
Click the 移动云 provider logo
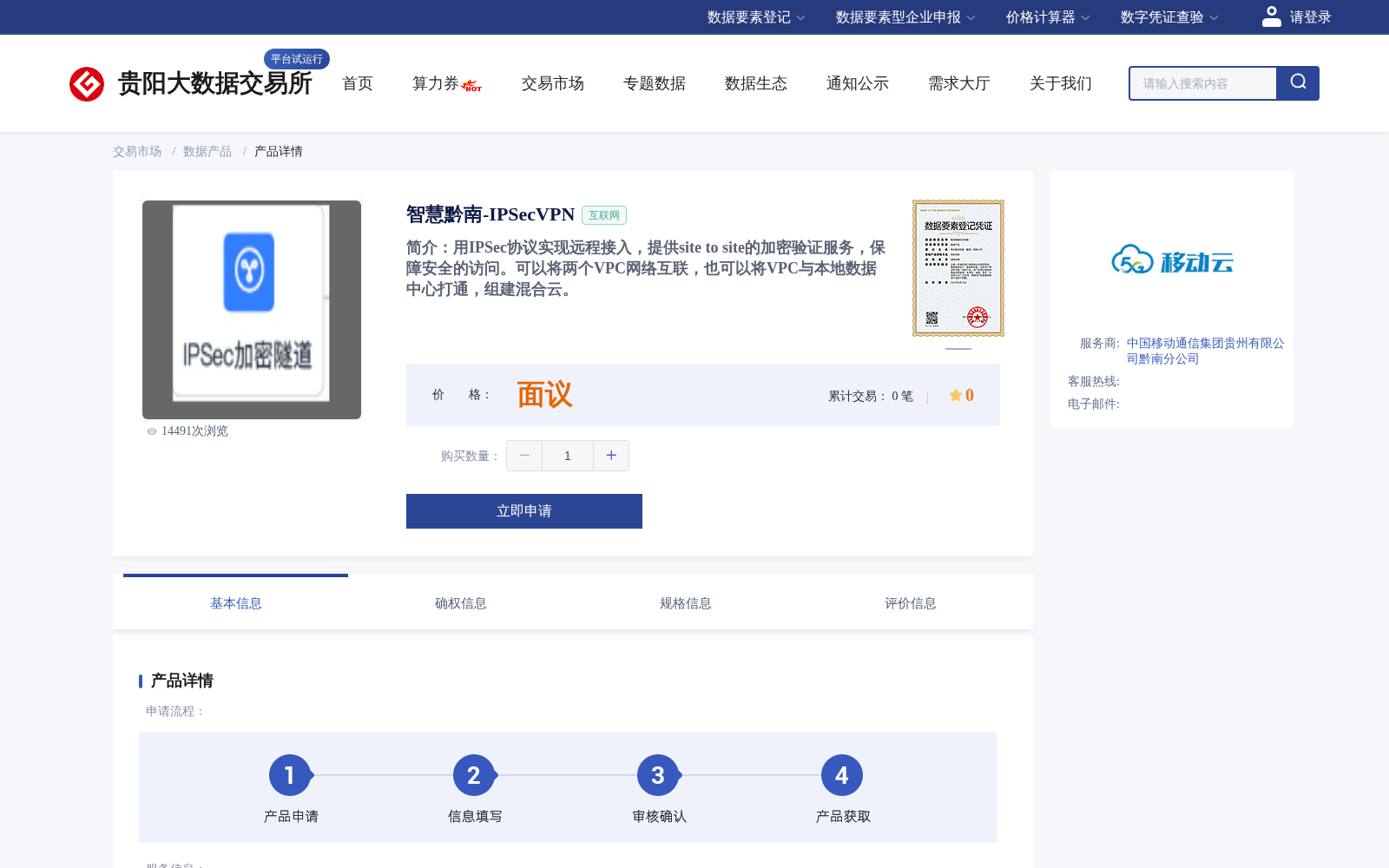pyautogui.click(x=1172, y=260)
